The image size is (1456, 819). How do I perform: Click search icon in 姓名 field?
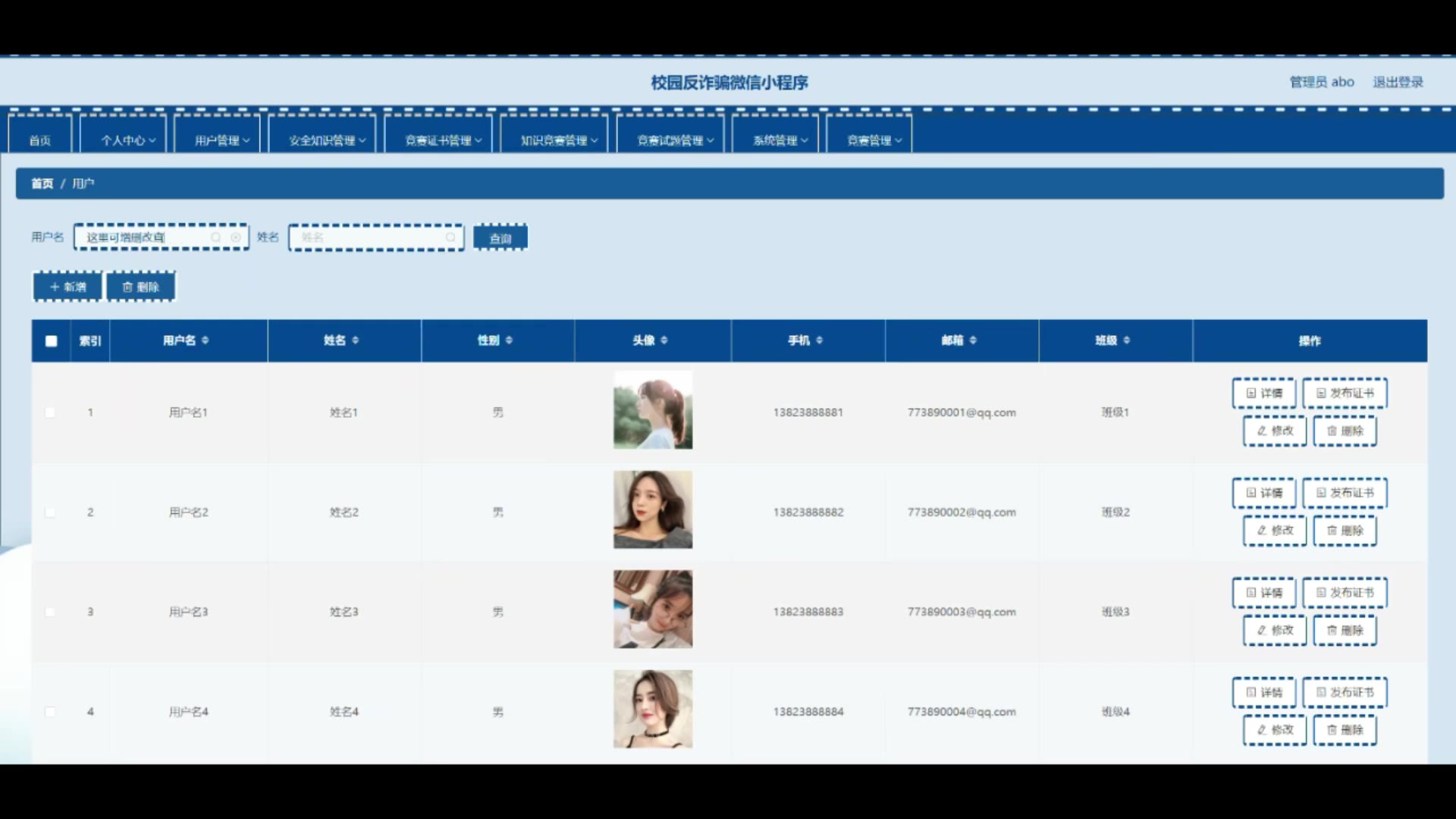pos(450,237)
